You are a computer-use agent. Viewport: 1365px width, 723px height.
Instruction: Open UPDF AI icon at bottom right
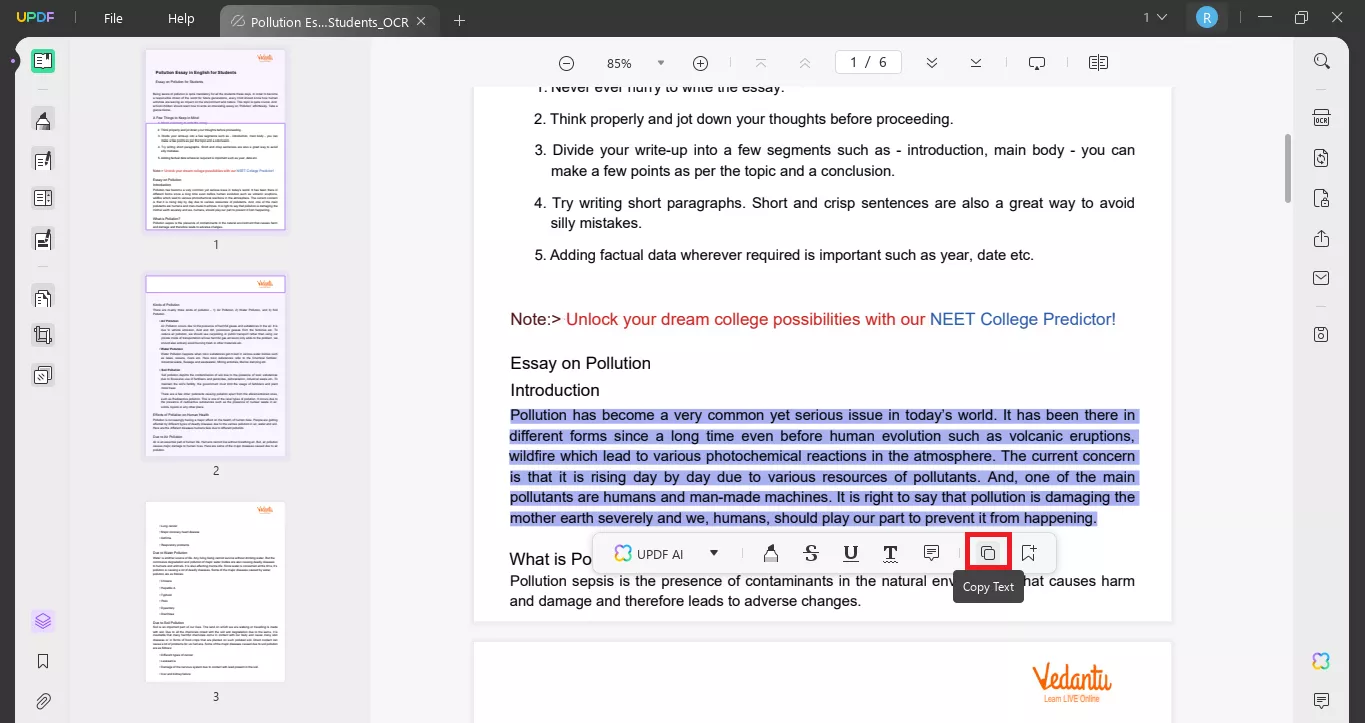click(1322, 661)
